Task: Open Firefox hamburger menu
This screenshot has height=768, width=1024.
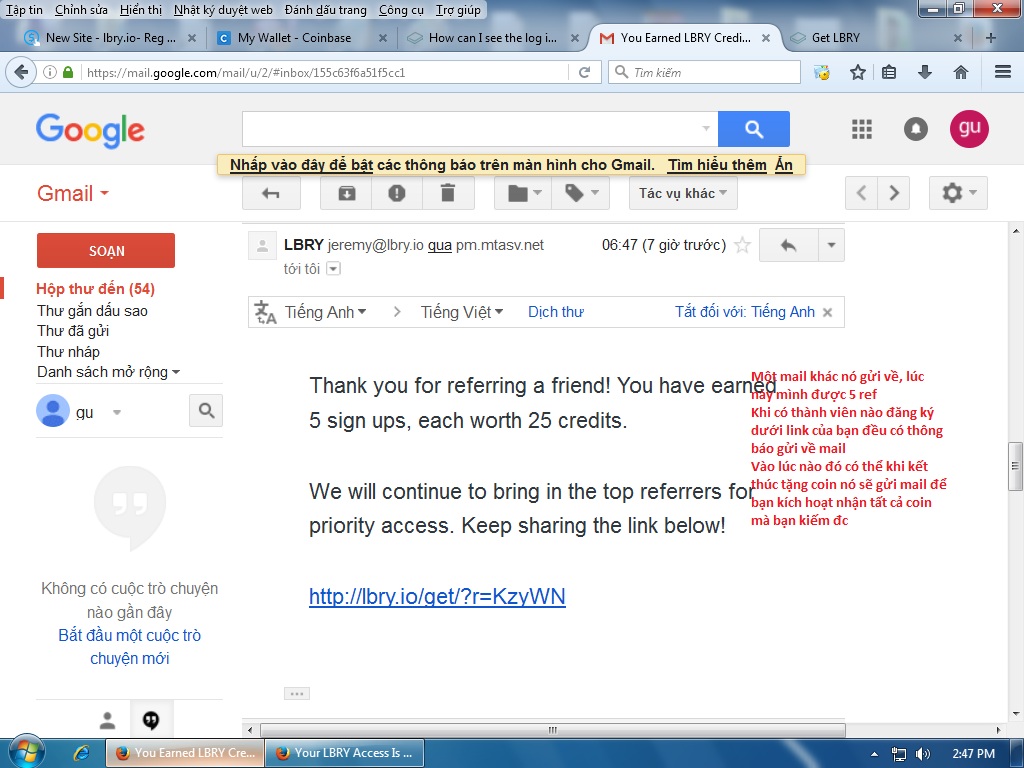Action: pos(1003,72)
